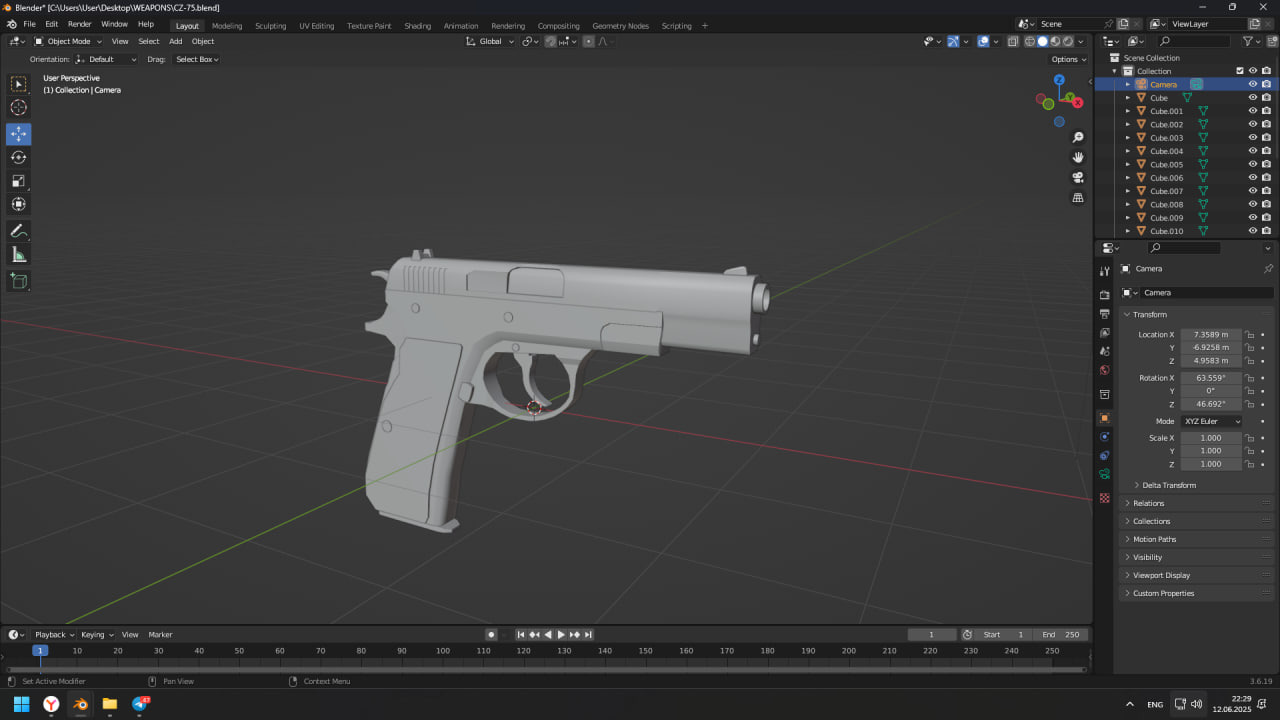Open the Render properties tab
Image resolution: width=1280 pixels, height=720 pixels.
coord(1104,295)
